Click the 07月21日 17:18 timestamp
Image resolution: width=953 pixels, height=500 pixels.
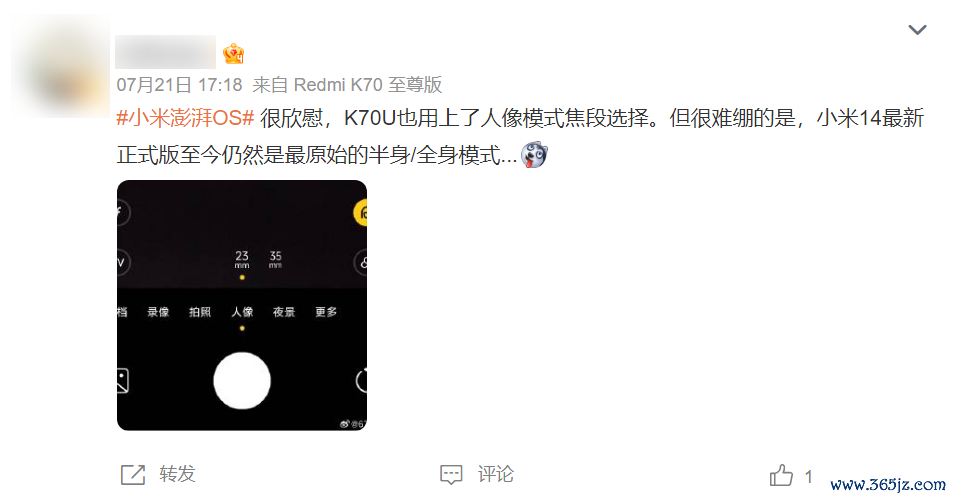click(x=179, y=84)
